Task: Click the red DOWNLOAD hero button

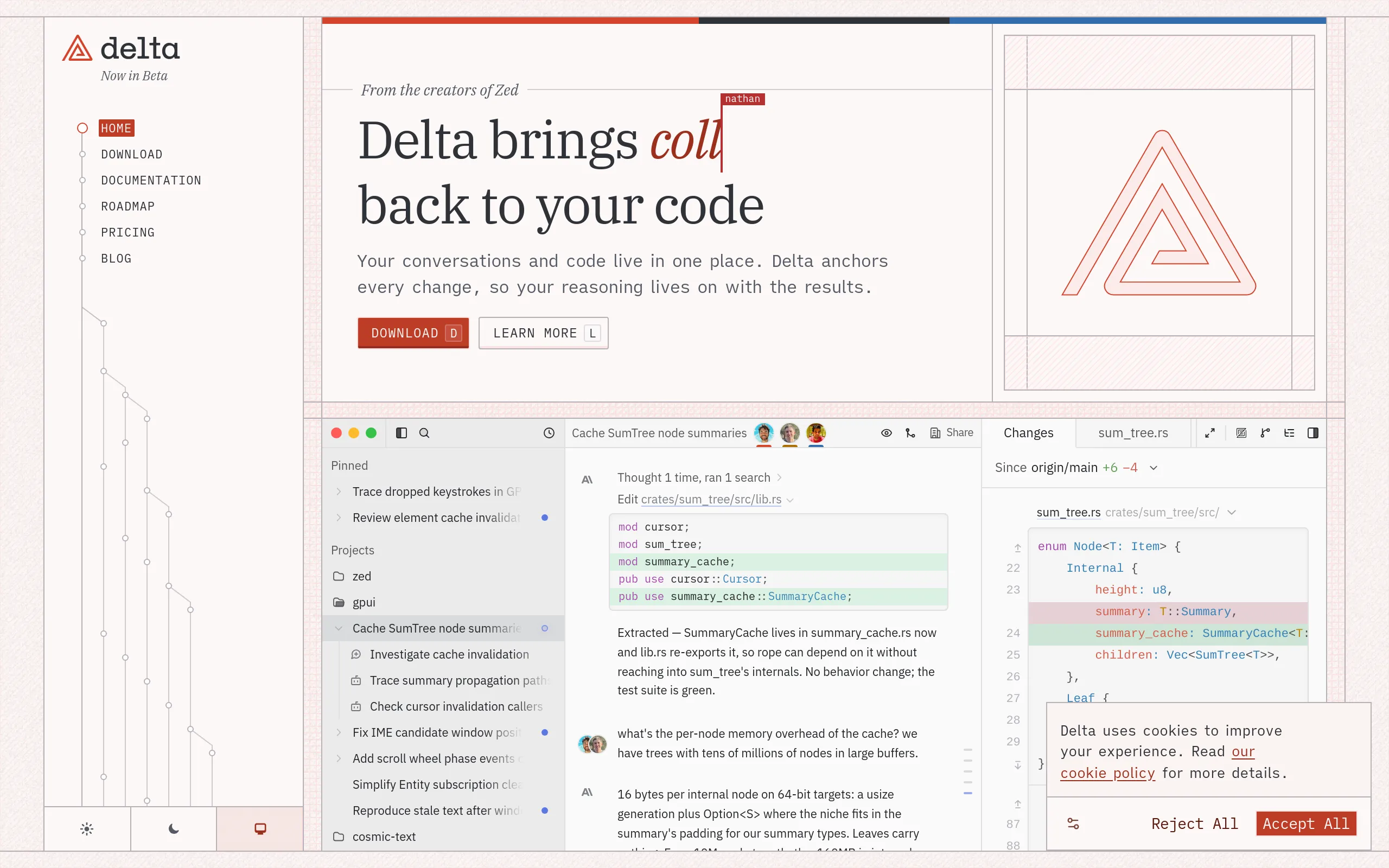Action: coord(413,333)
